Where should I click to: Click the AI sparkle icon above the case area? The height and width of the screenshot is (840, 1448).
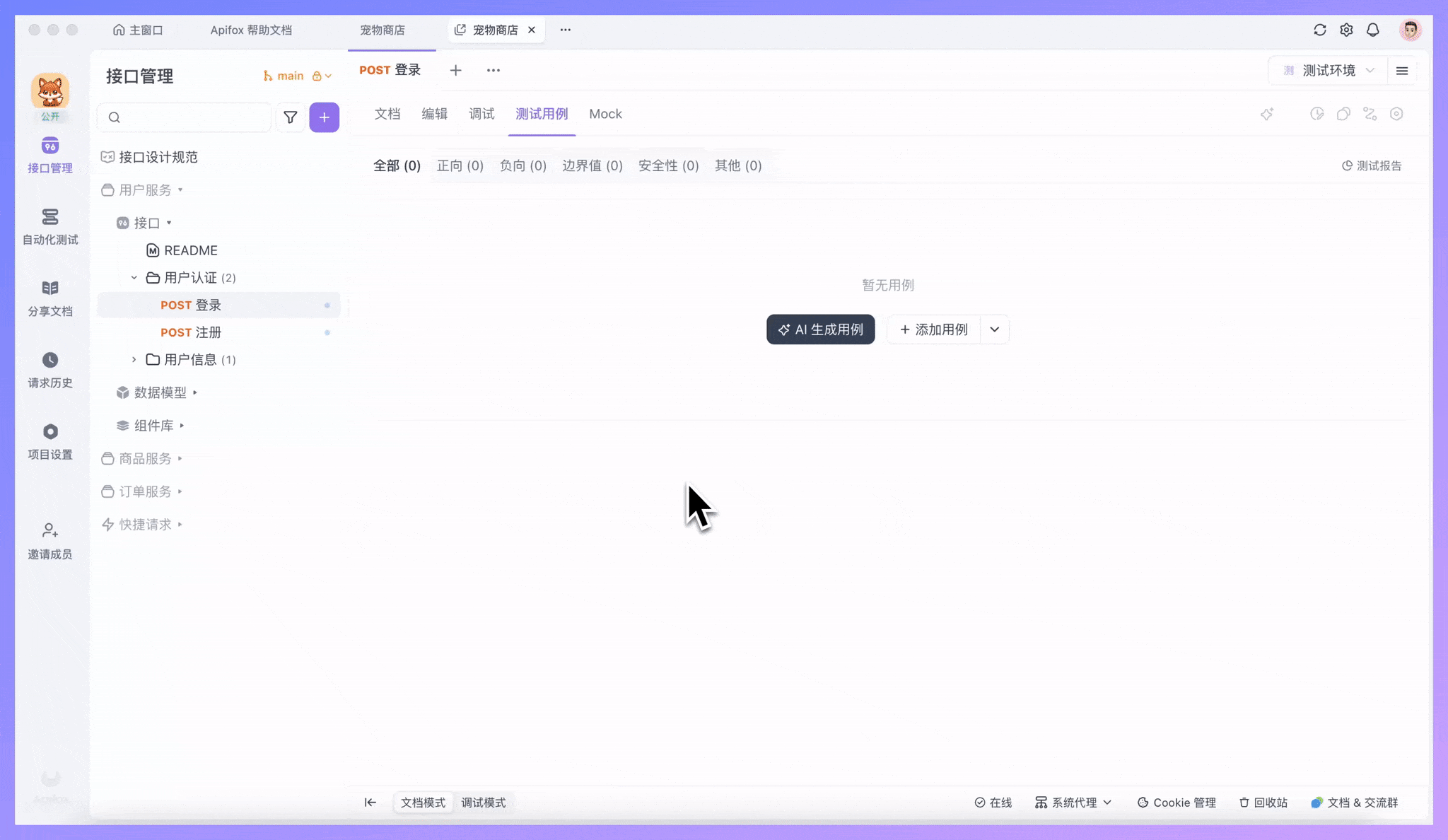click(x=1267, y=114)
